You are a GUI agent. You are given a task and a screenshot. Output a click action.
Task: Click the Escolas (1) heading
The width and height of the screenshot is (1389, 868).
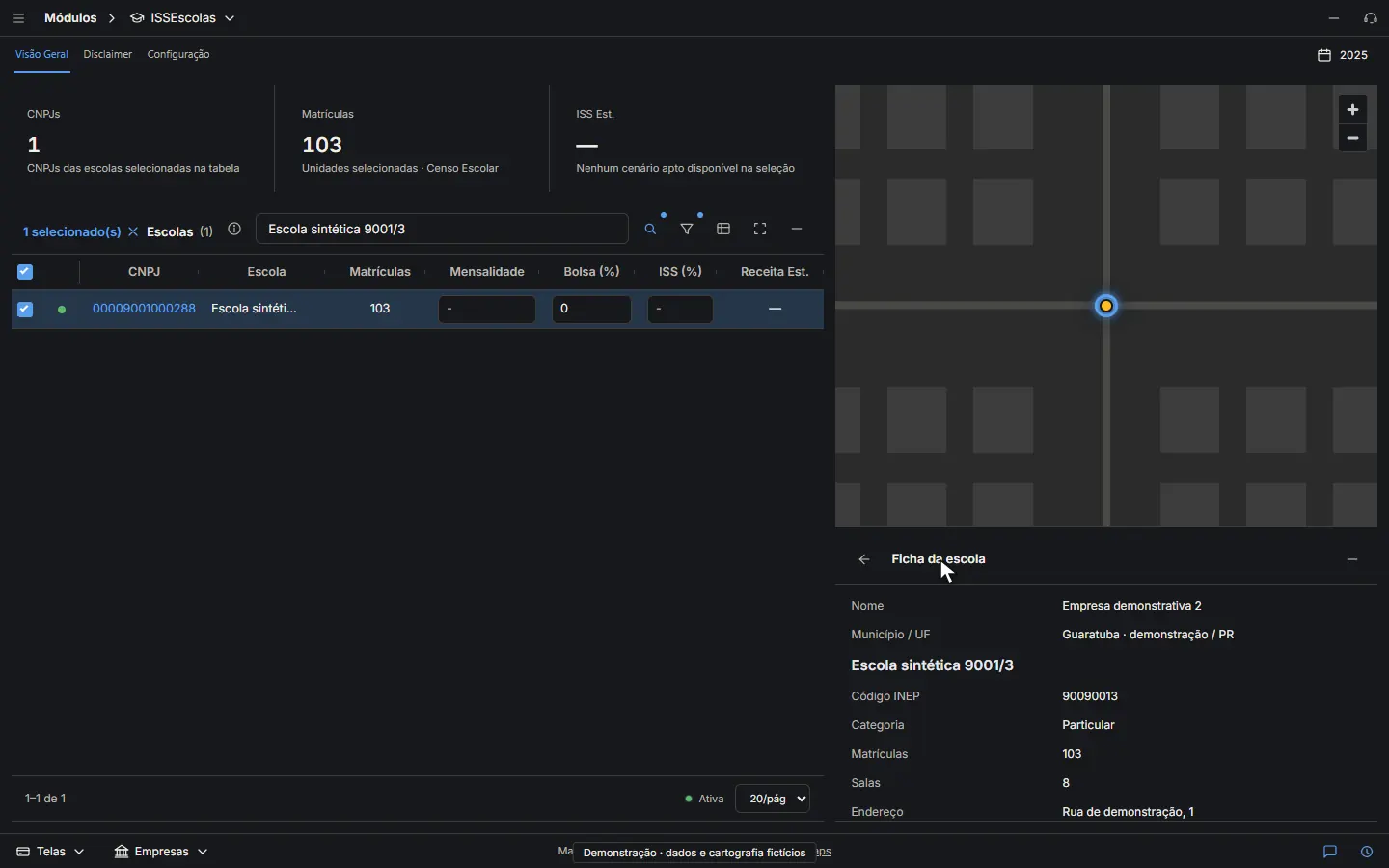(179, 231)
